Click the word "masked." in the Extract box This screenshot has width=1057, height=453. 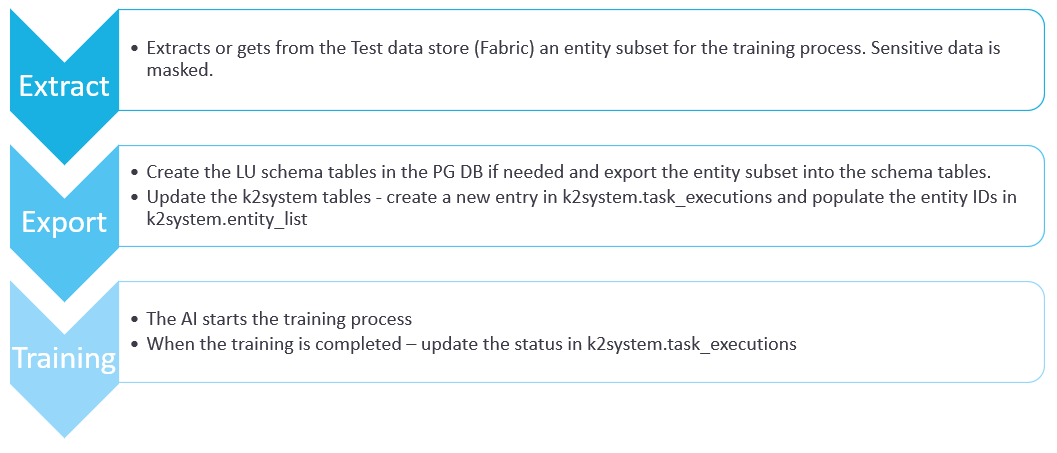pyautogui.click(x=180, y=72)
